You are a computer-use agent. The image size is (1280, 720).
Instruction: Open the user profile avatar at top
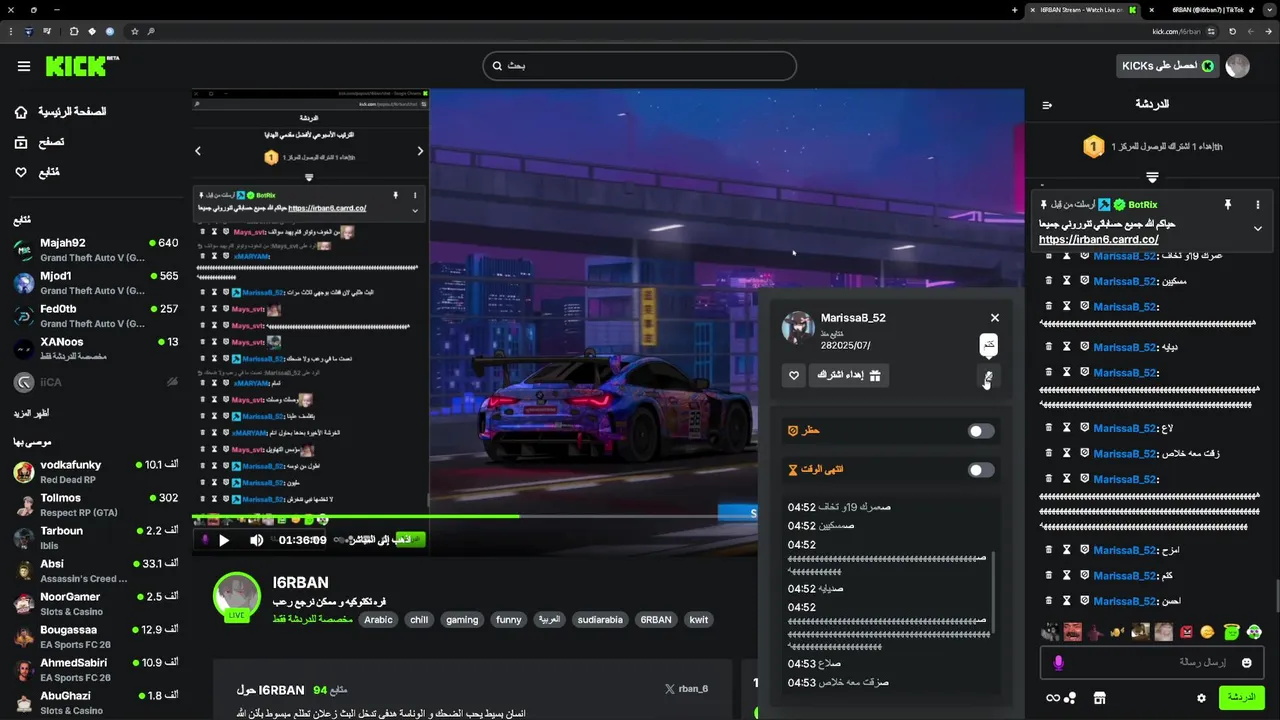[x=1238, y=66]
